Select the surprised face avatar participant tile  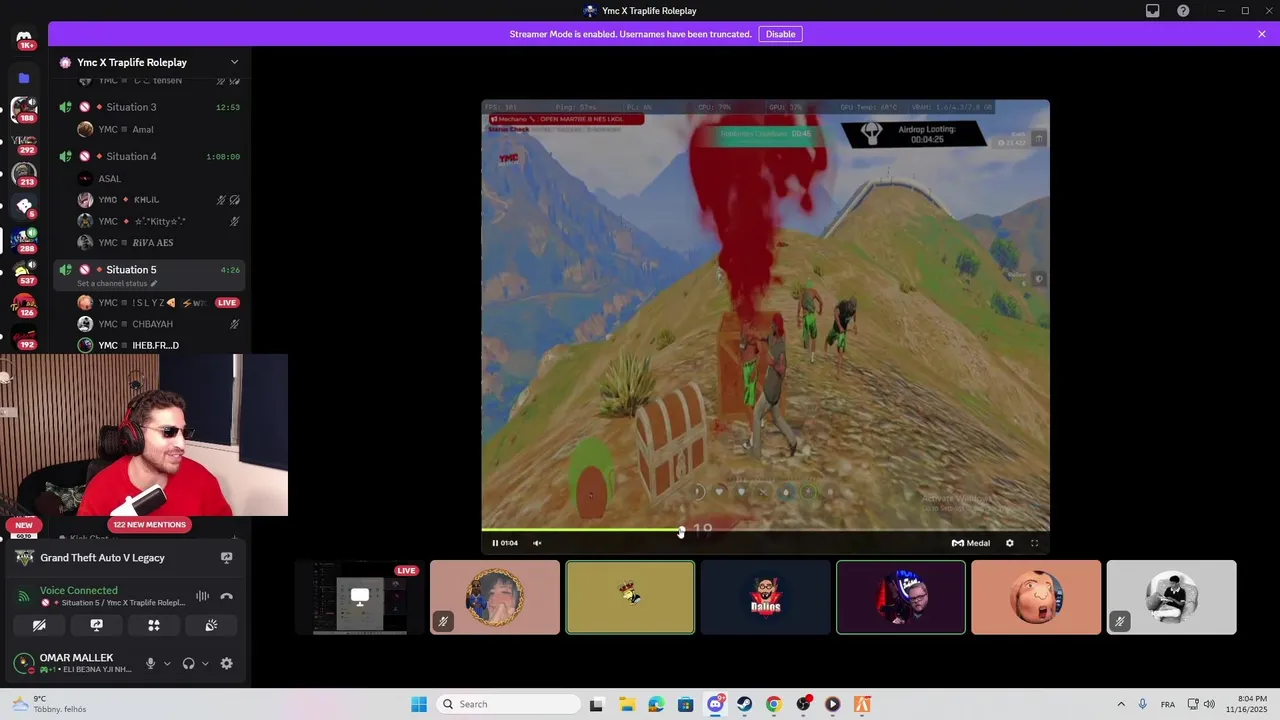[x=1036, y=597]
